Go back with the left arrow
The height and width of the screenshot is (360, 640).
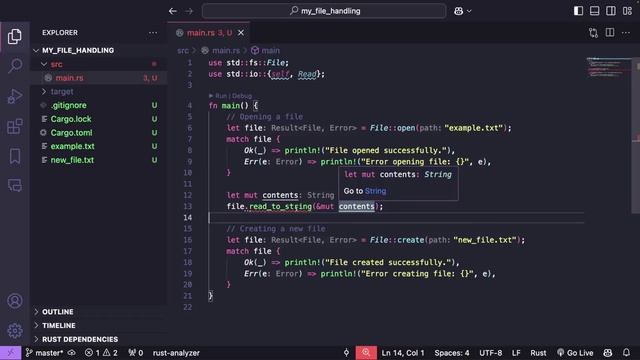[173, 11]
